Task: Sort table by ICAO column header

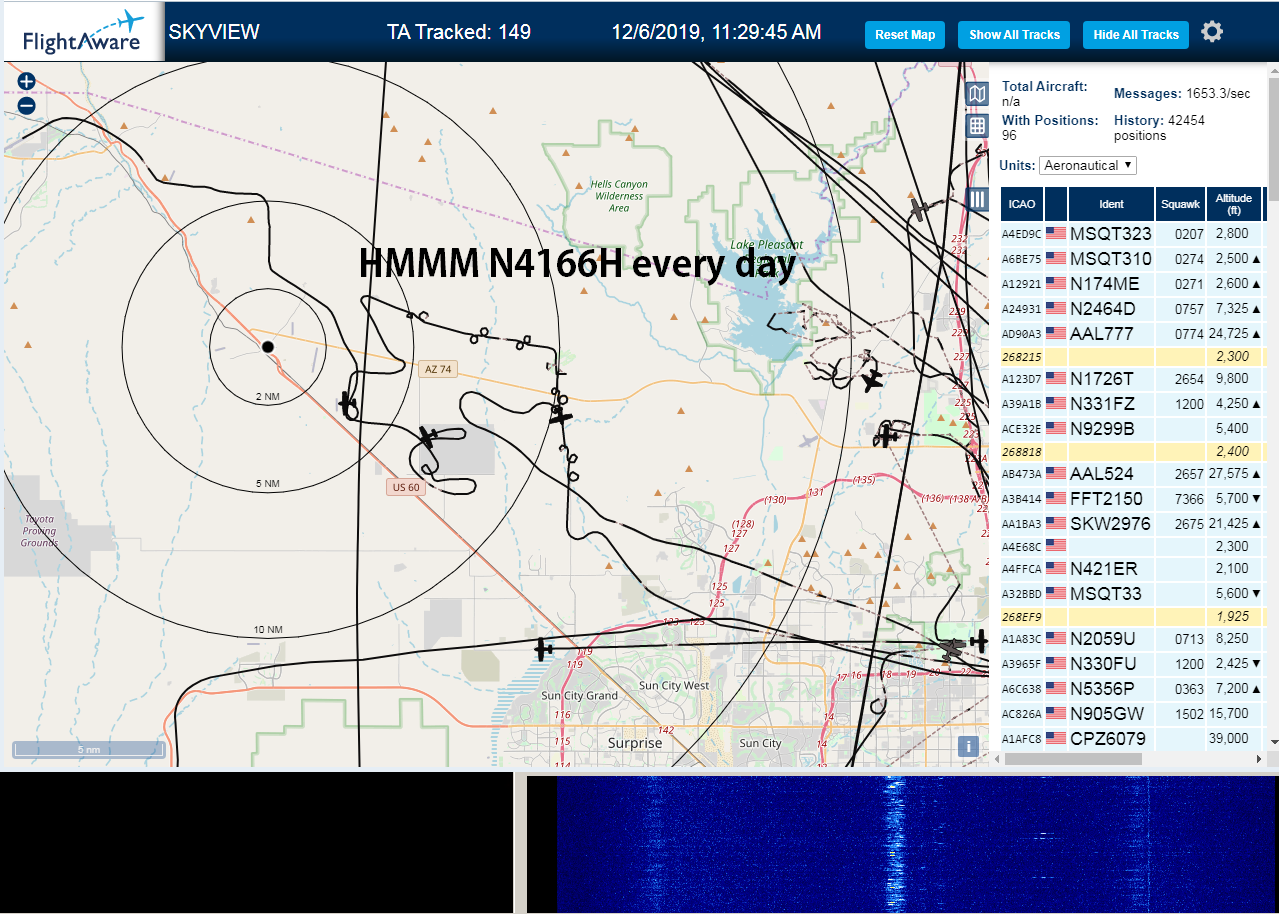Action: [1022, 204]
